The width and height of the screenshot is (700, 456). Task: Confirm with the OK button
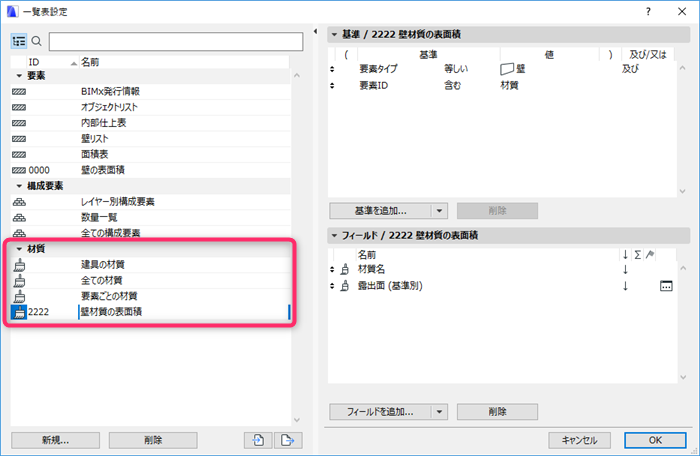pyautogui.click(x=655, y=440)
